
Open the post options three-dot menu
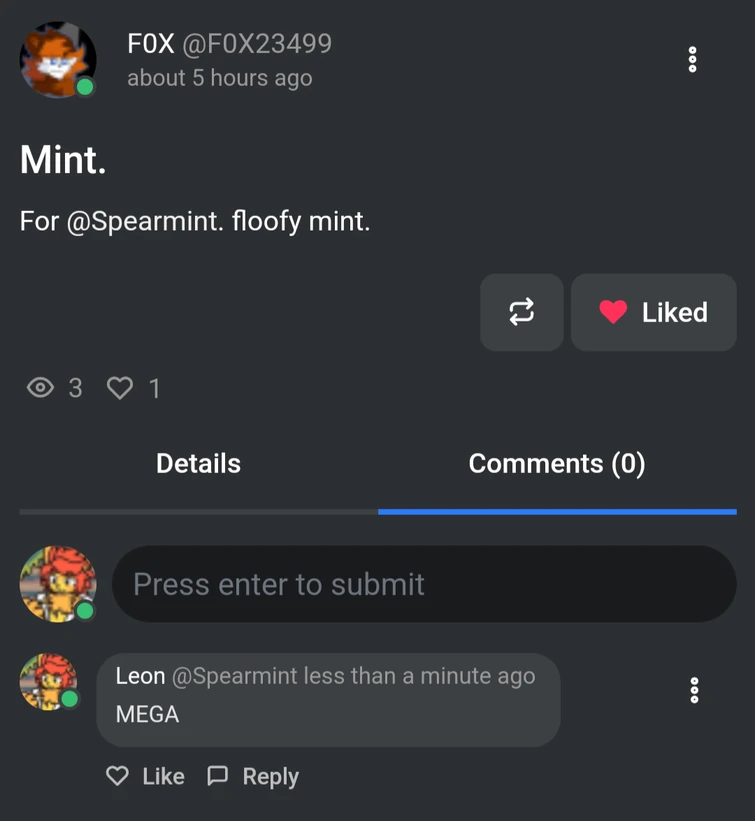pos(692,60)
